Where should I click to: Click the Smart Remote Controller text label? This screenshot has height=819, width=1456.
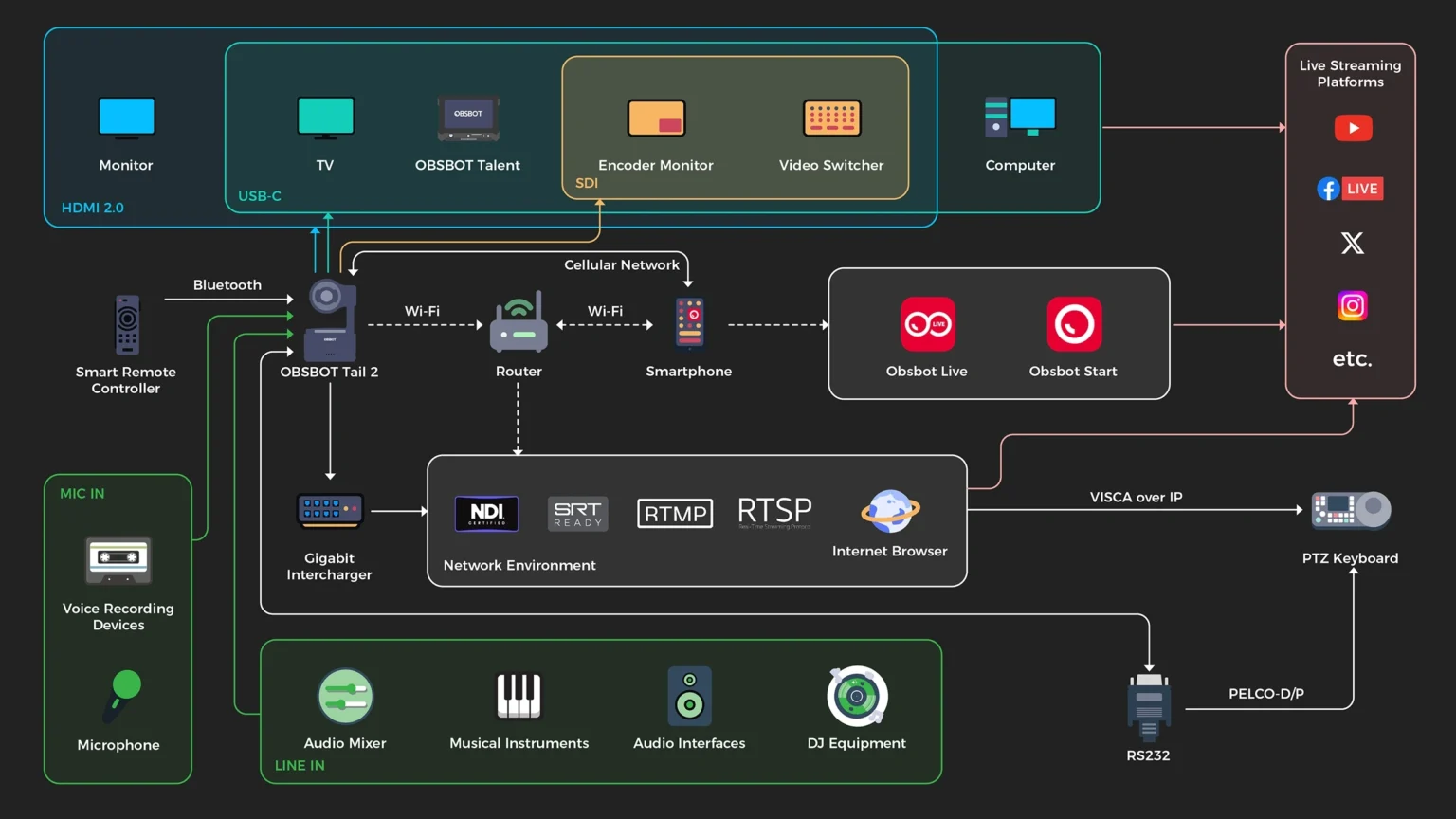pyautogui.click(x=126, y=380)
